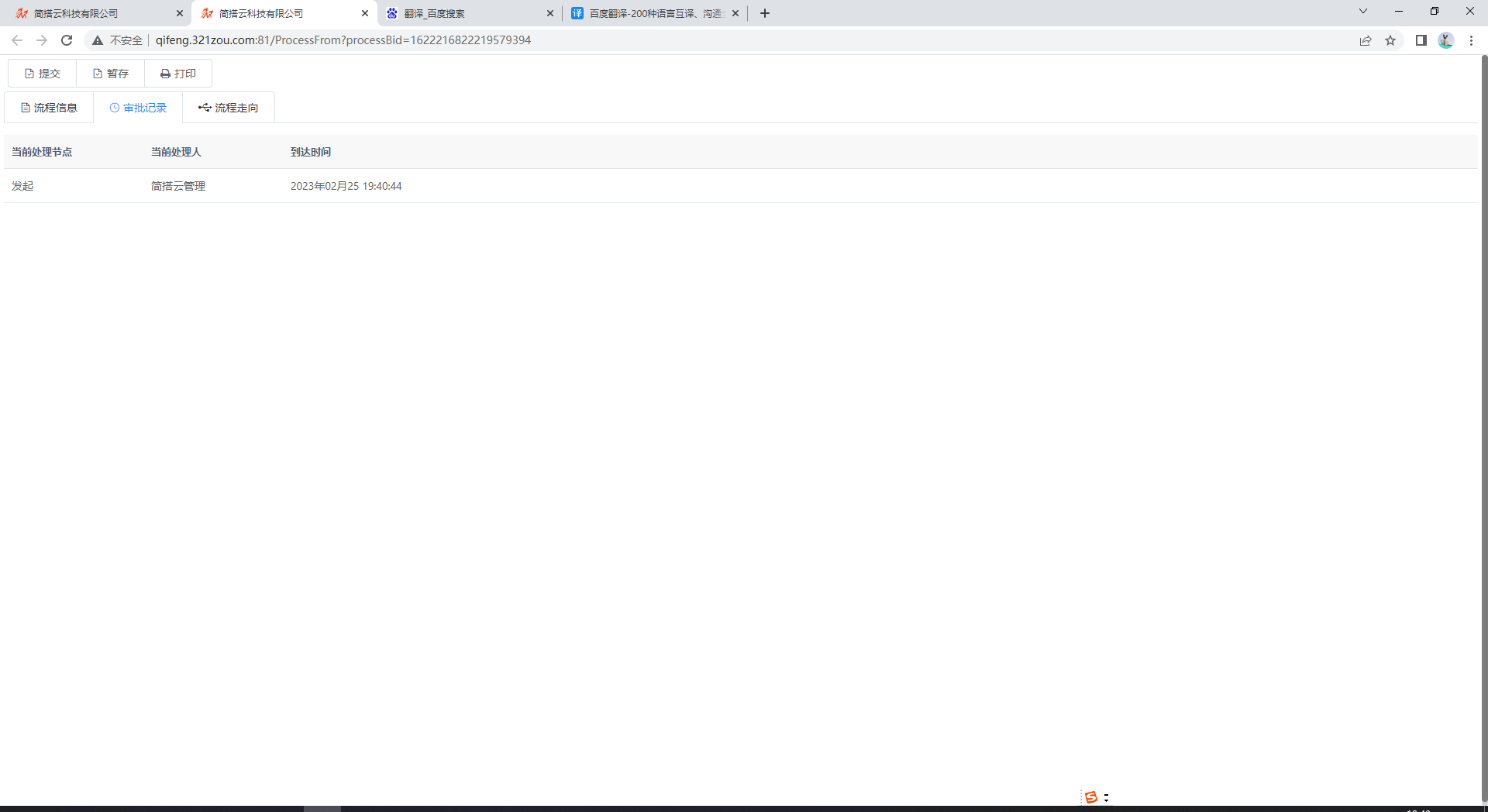
Task: Click the flow icon on 流程走向 tab
Action: tap(205, 108)
